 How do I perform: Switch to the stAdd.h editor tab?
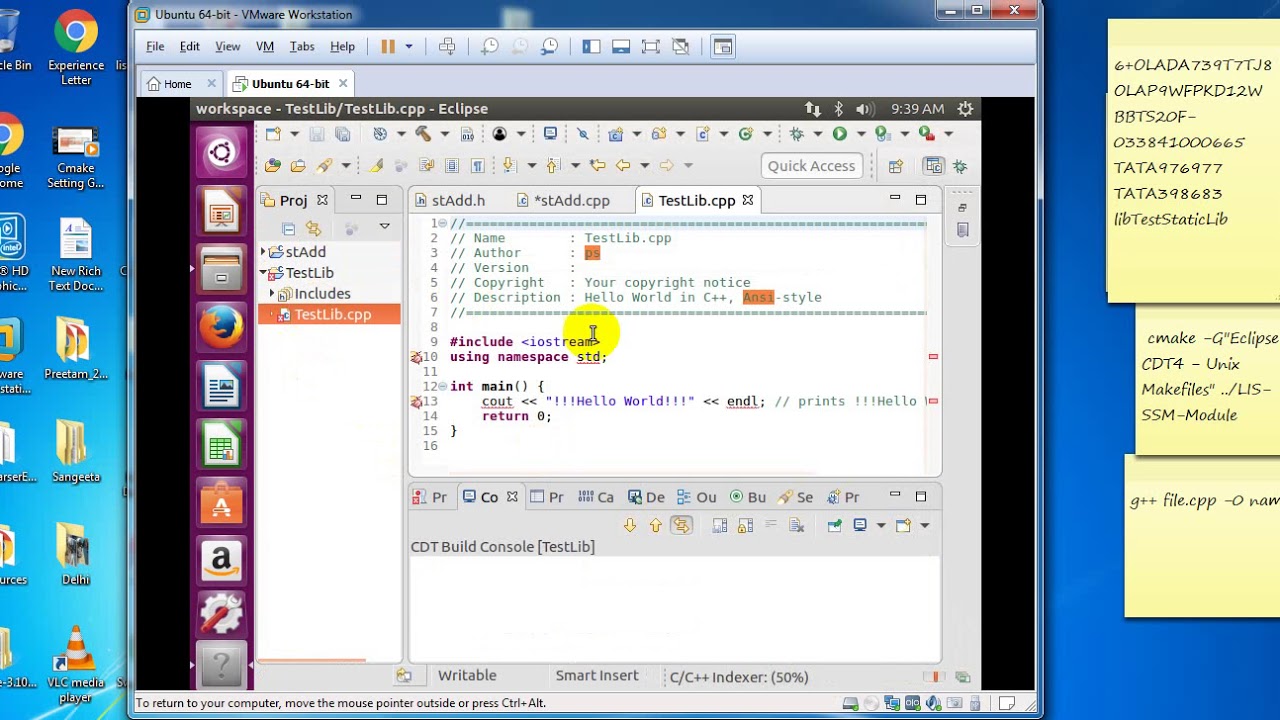[450, 200]
